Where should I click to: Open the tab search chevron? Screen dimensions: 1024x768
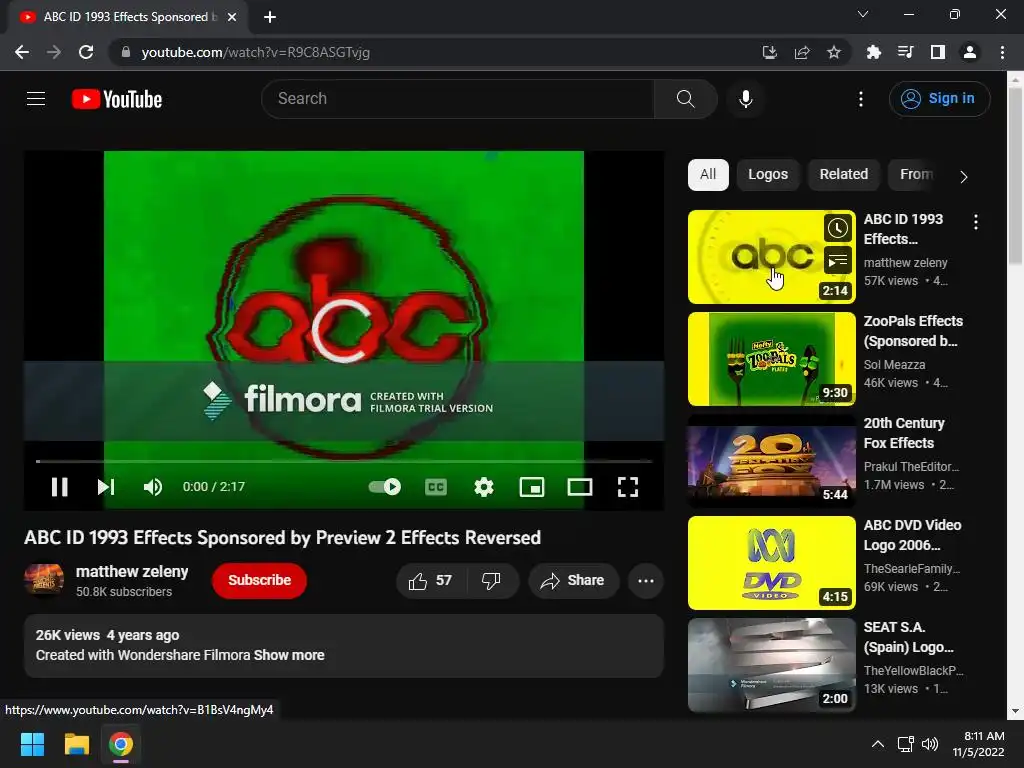pos(863,14)
